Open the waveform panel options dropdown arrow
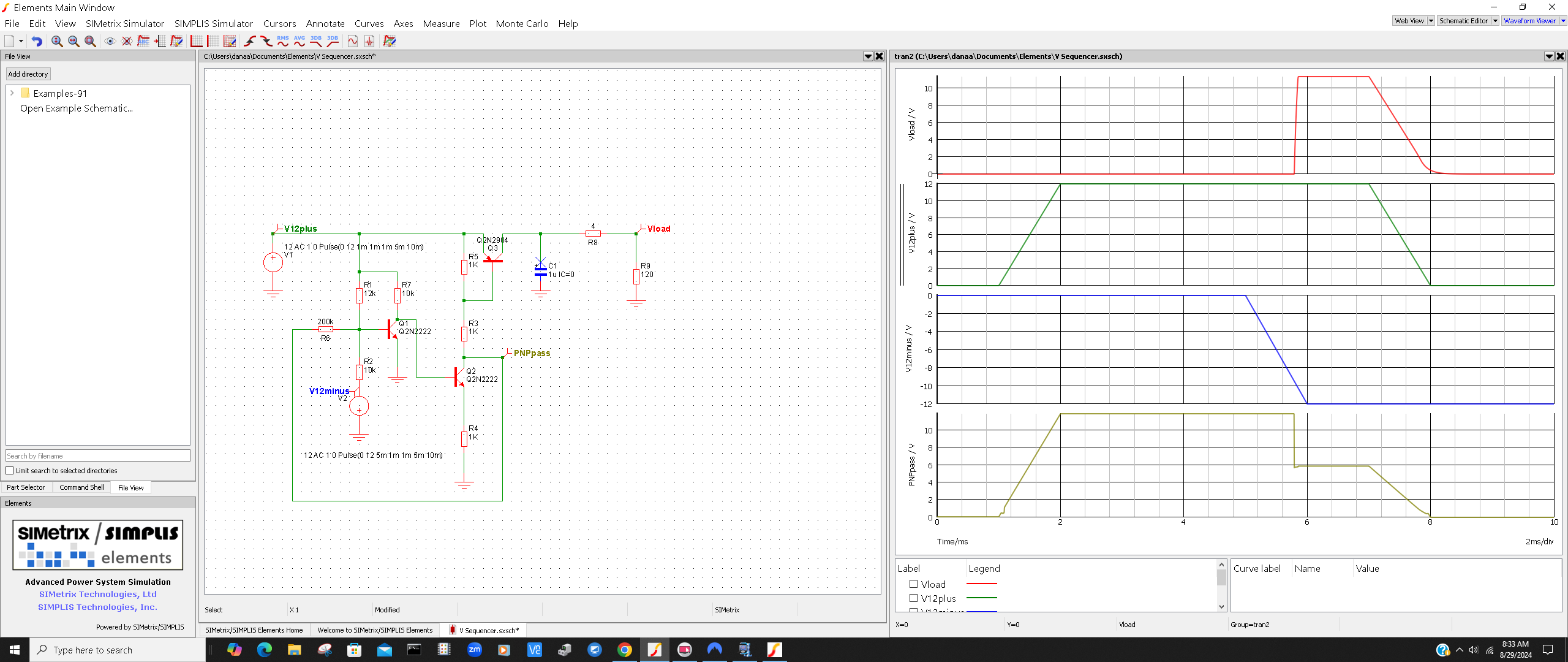This screenshot has height=662, width=1568. pyautogui.click(x=1549, y=56)
